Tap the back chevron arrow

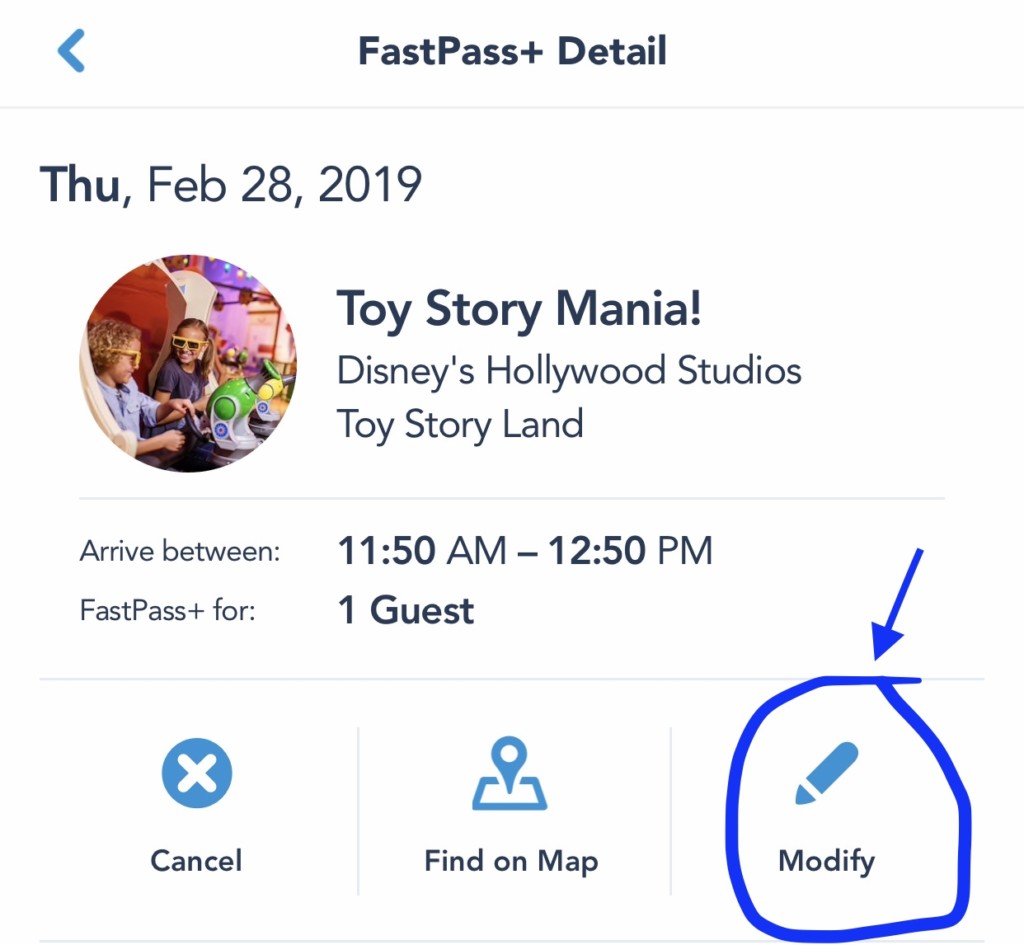[x=71, y=51]
